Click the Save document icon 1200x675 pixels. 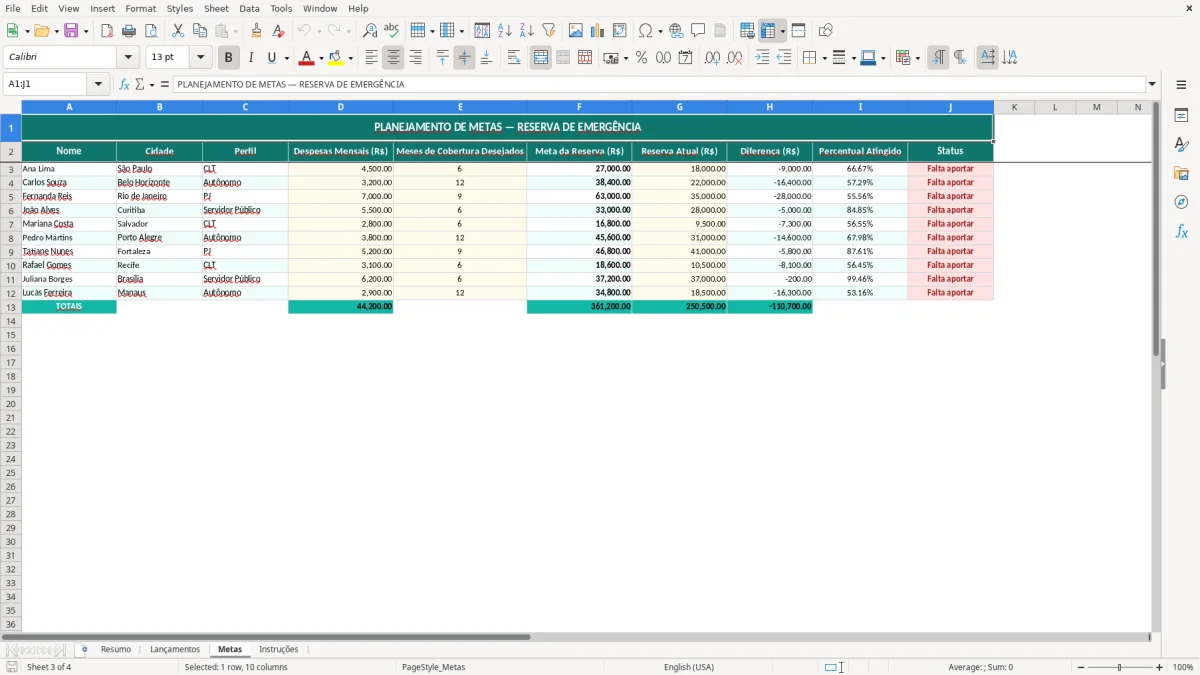click(71, 31)
